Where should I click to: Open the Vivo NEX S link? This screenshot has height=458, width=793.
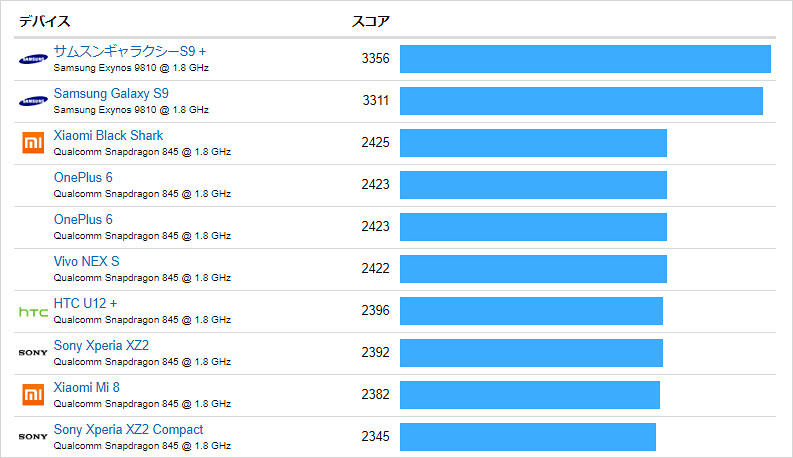pos(86,261)
